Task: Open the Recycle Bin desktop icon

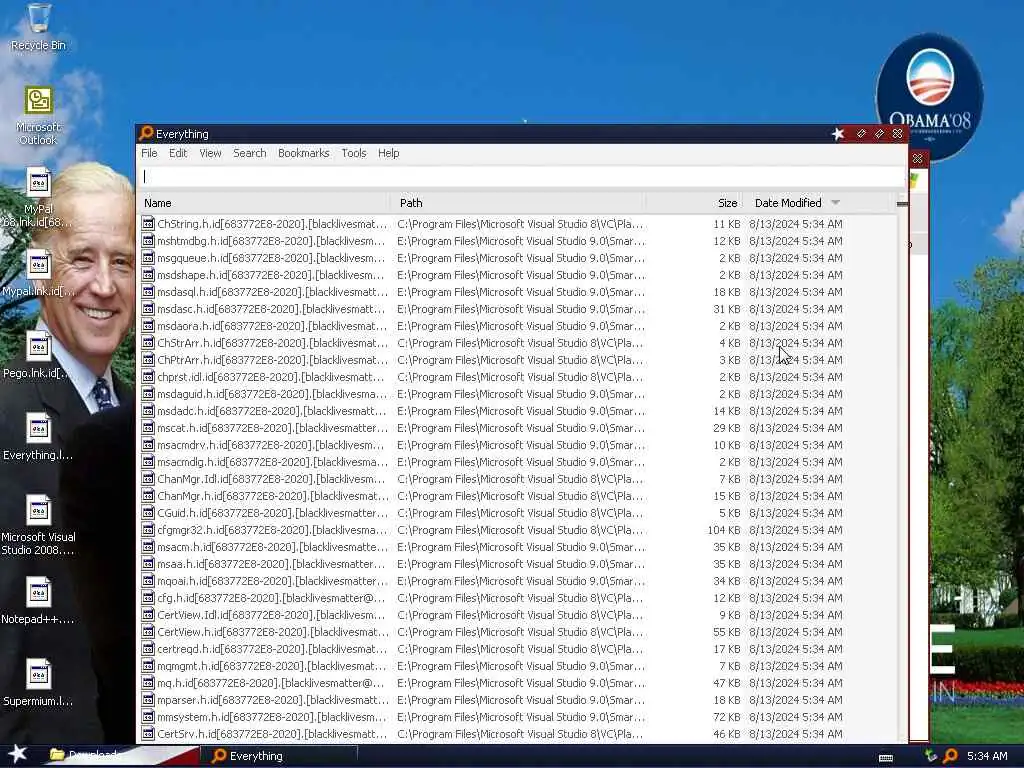Action: (x=38, y=27)
